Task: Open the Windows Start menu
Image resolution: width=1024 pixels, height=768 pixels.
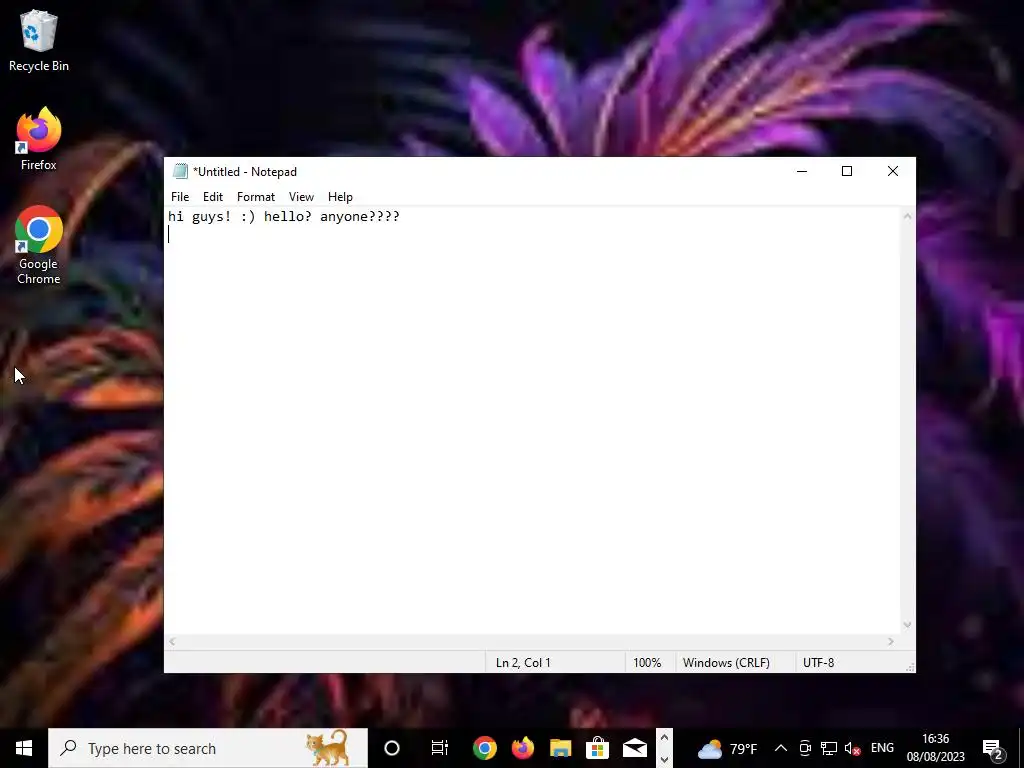Action: 24,748
